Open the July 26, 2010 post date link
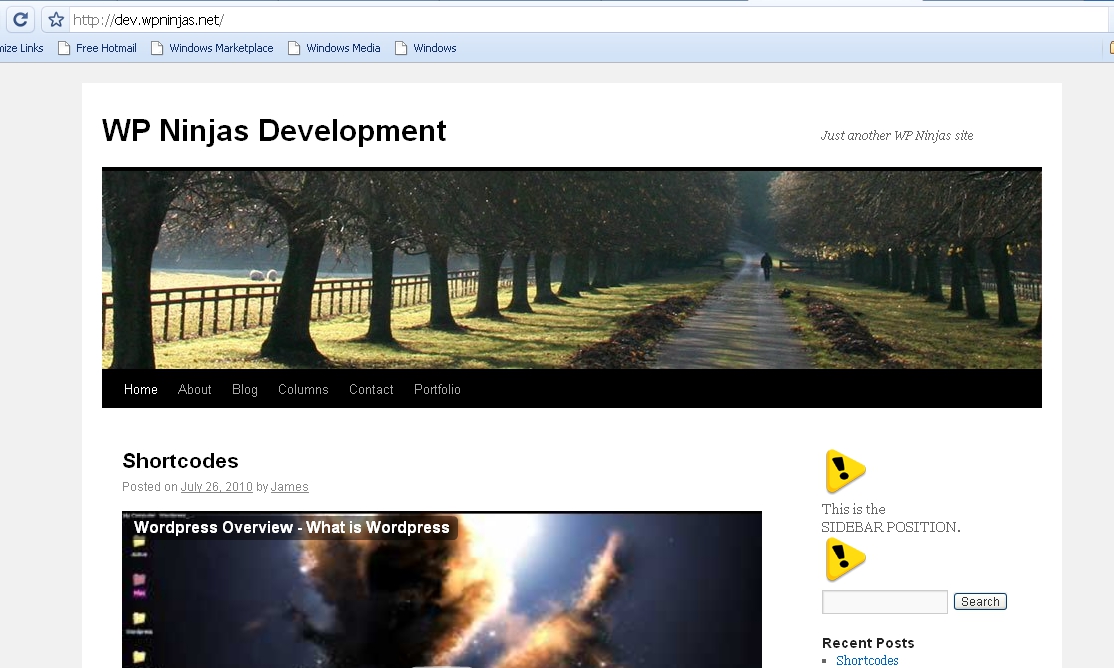This screenshot has width=1114, height=668. pyautogui.click(x=216, y=488)
